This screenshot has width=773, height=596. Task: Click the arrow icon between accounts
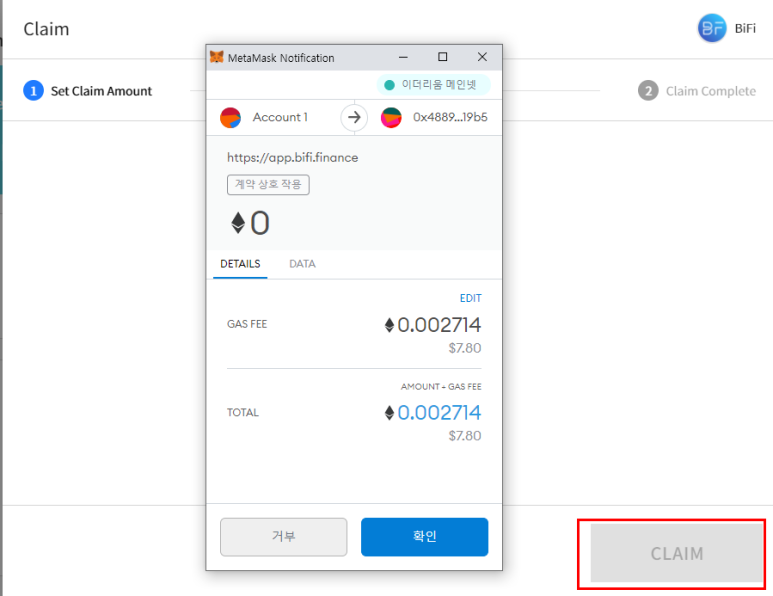pyautogui.click(x=354, y=117)
